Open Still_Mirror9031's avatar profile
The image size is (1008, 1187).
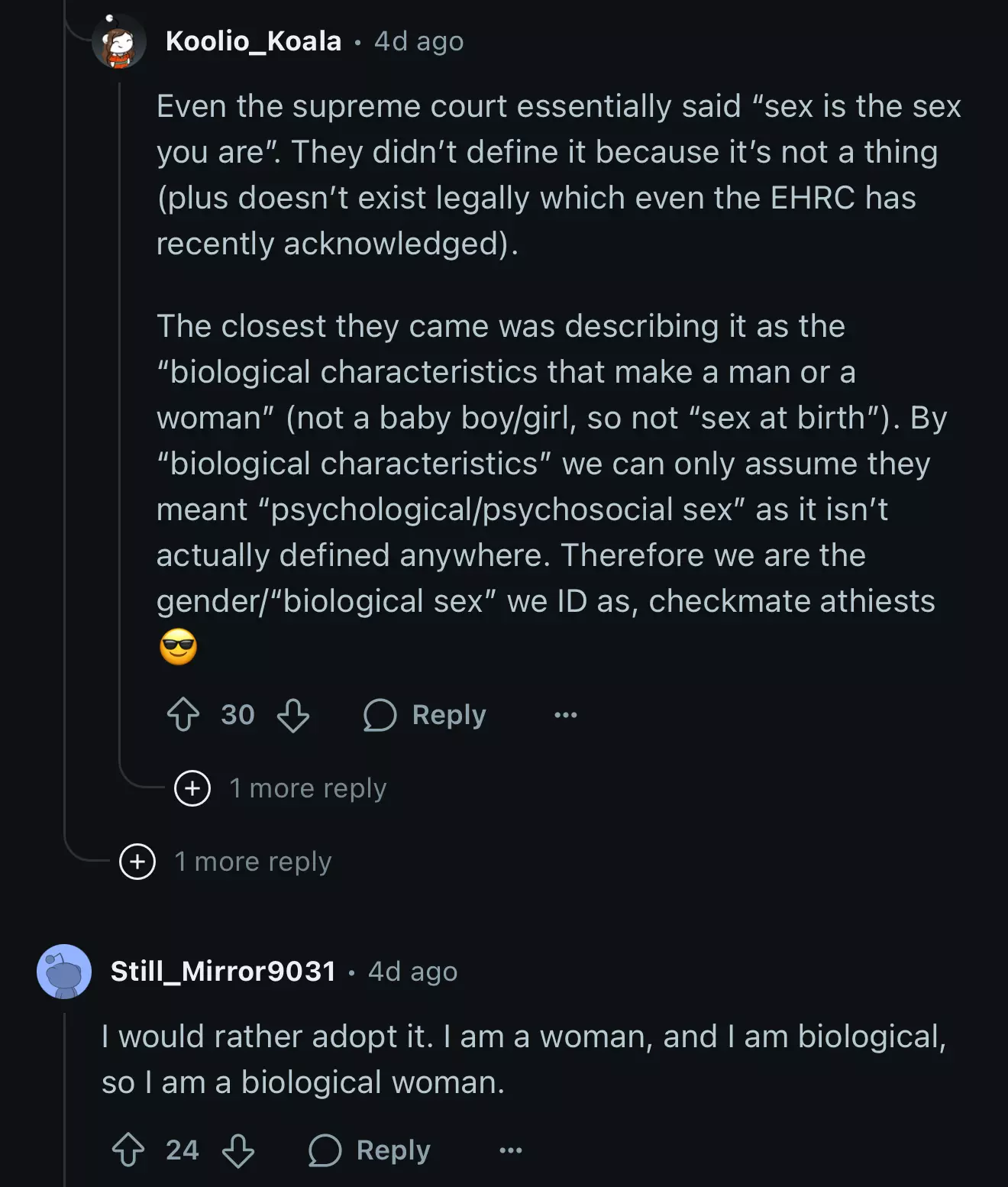64,972
